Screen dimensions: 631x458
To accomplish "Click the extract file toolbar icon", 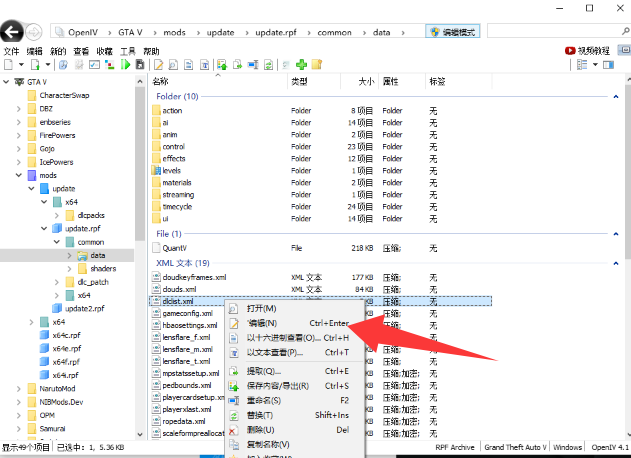I will pyautogui.click(x=237, y=64).
